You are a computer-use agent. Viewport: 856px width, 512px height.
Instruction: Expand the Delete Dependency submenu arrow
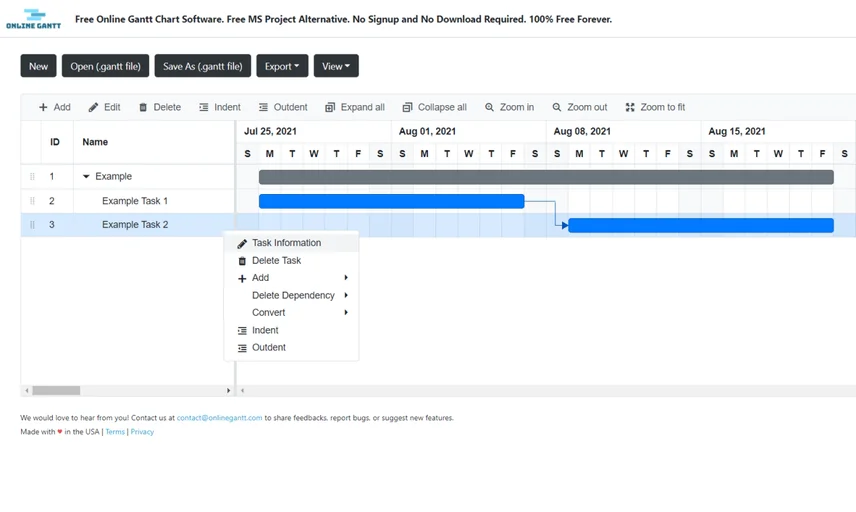(346, 295)
